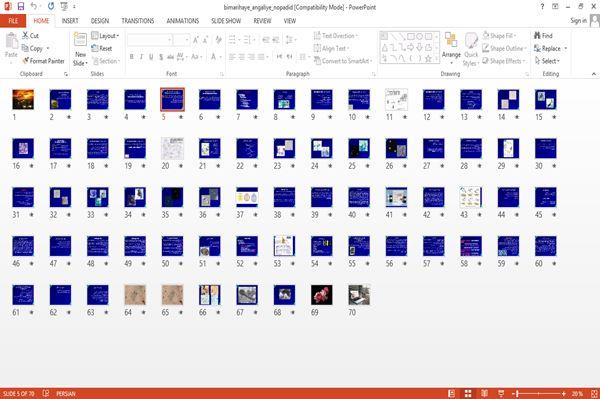
Task: Switch to Slide Sorter view button
Action: click(x=468, y=393)
